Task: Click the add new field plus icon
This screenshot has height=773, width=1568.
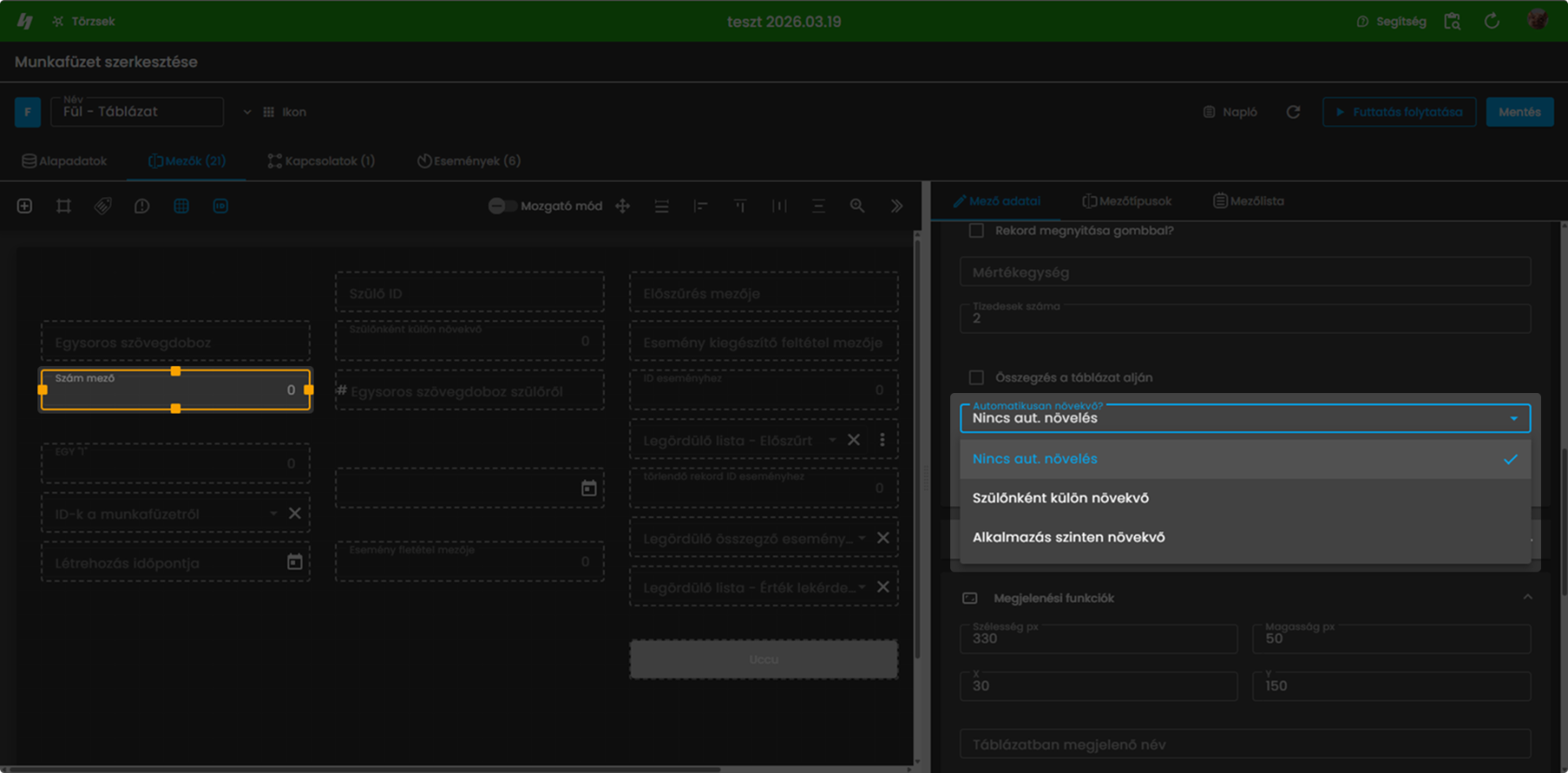Action: point(24,205)
